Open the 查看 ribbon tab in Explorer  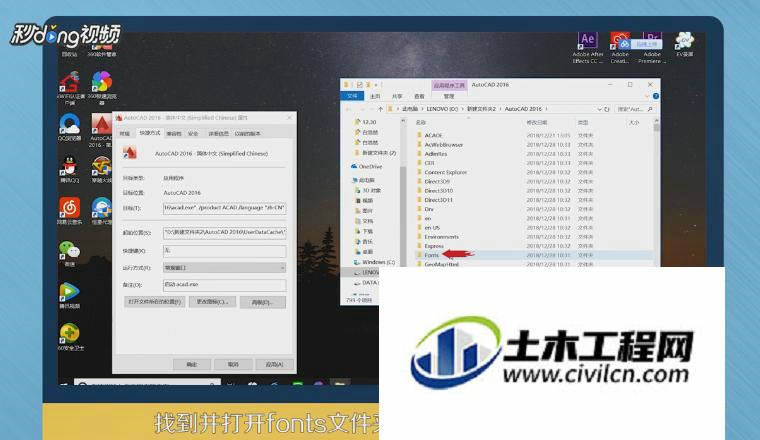(x=419, y=96)
